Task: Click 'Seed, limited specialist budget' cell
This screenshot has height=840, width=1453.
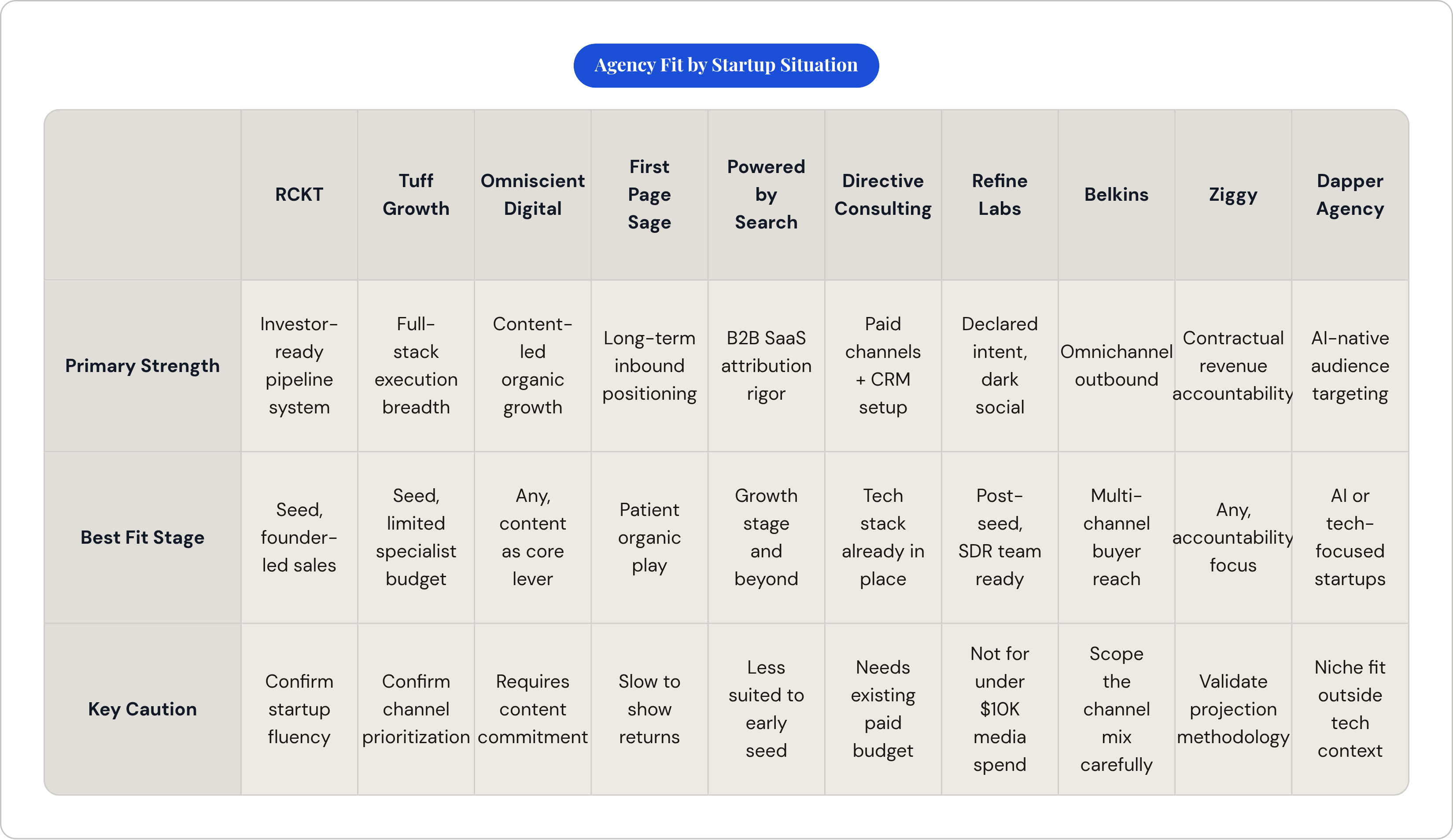Action: (416, 537)
